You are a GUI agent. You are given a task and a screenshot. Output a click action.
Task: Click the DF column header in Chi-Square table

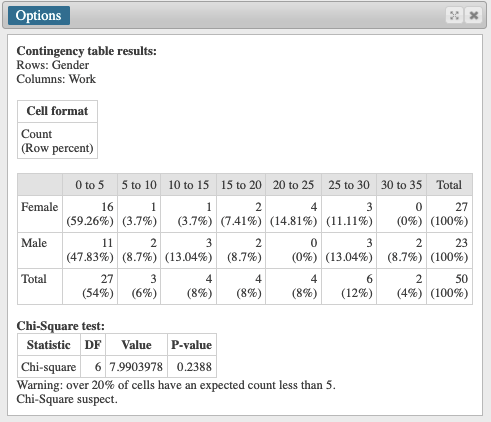click(93, 345)
